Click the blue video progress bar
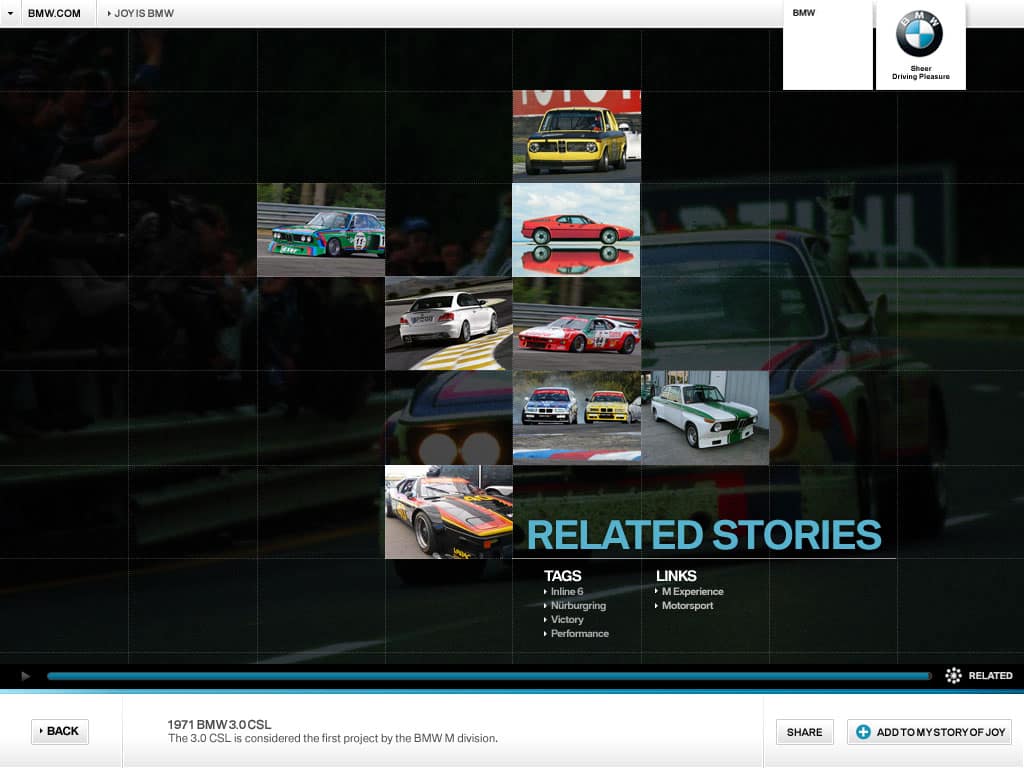 click(488, 676)
